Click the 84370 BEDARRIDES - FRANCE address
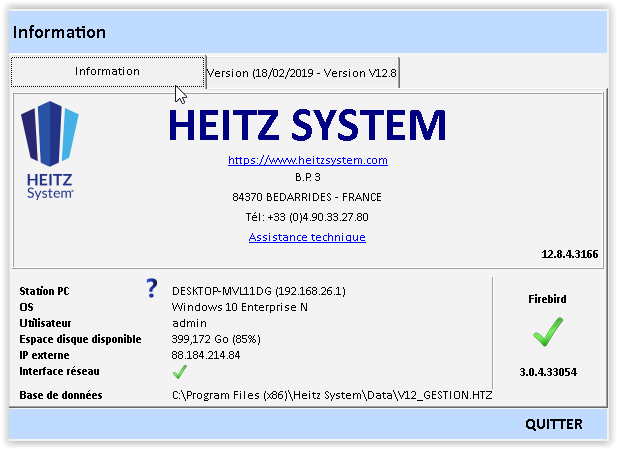Viewport: 617px width, 449px height. (x=307, y=197)
